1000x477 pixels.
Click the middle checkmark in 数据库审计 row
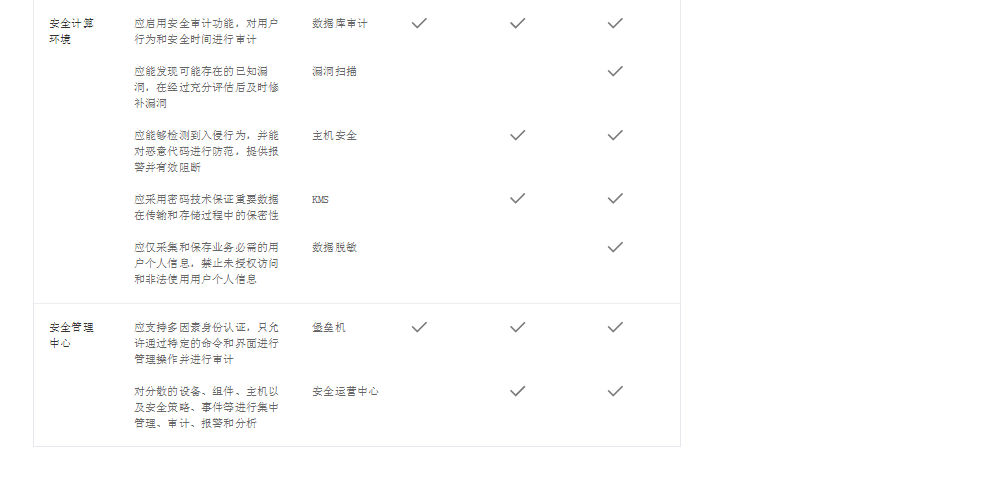pyautogui.click(x=518, y=24)
